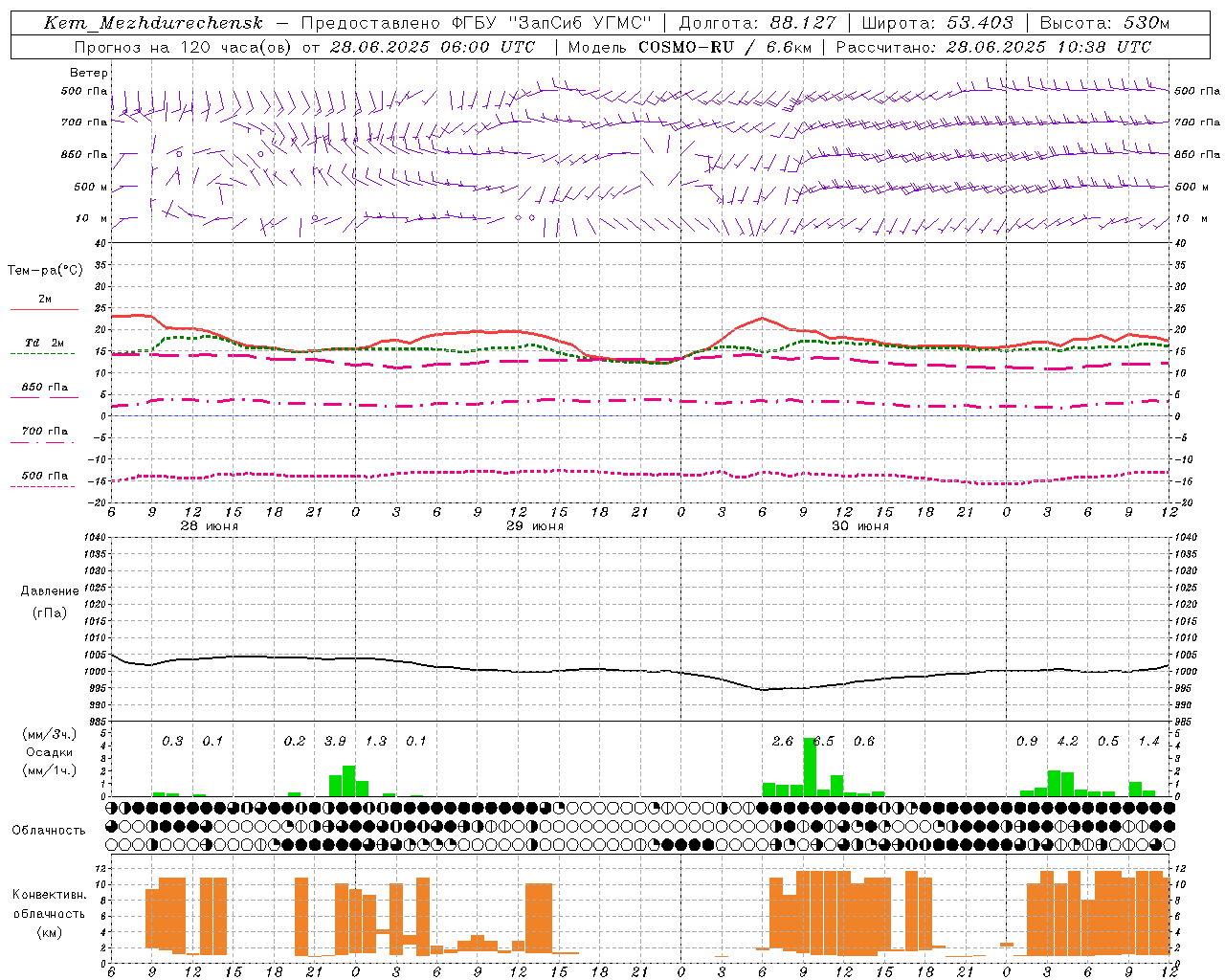Click the 500 гПа temperature legend entry
Screen dimensions: 1225x980
pos(44,476)
